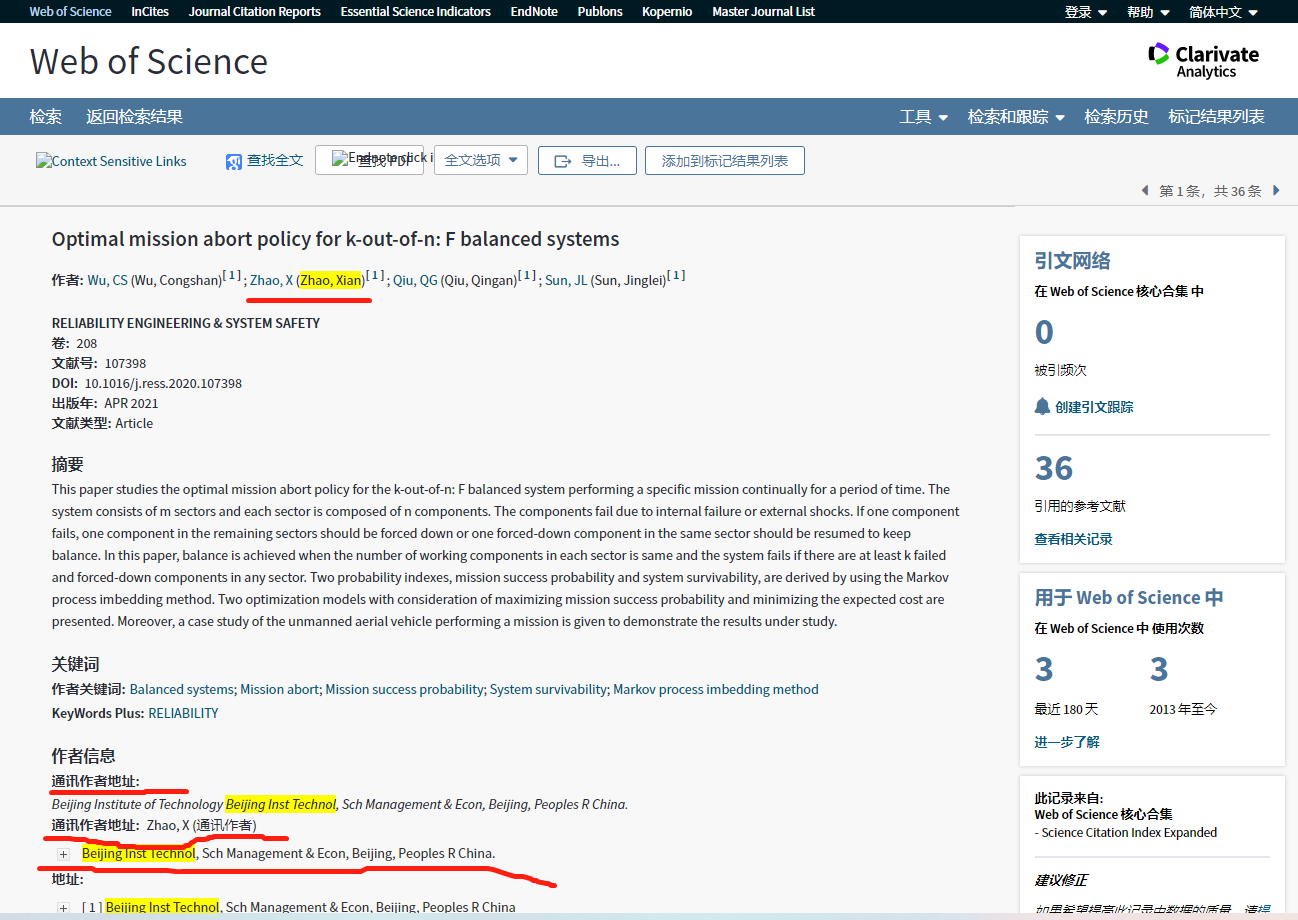Go to the previous record arrow
The image size is (1298, 920).
click(x=1145, y=190)
